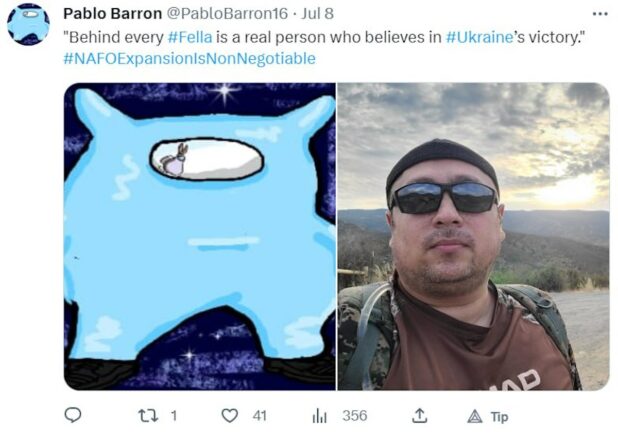Share the tweet via upload icon
Screen dimensions: 618x434
420,416
